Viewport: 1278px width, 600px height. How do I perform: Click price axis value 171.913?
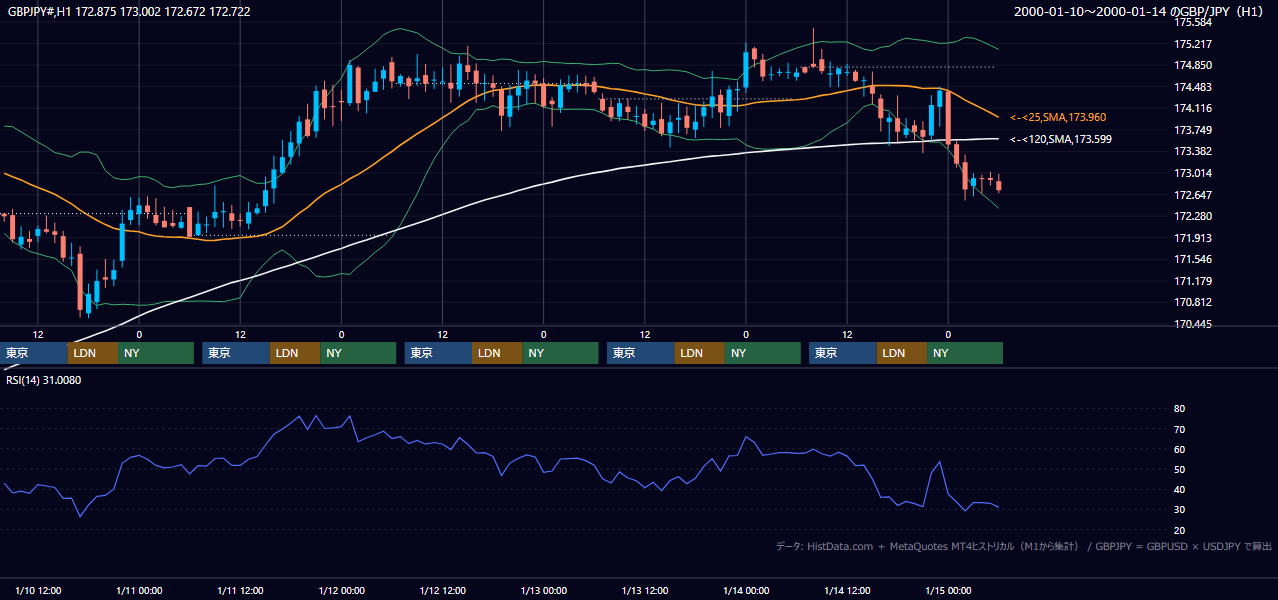tap(1193, 238)
